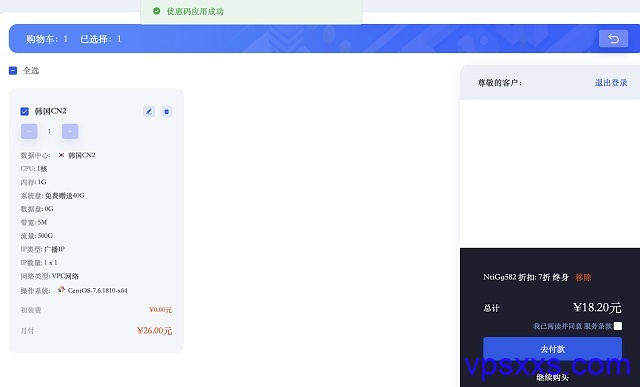The image size is (640, 387).
Task: Click the IP类型: 广播IP row
Action: tap(42, 249)
